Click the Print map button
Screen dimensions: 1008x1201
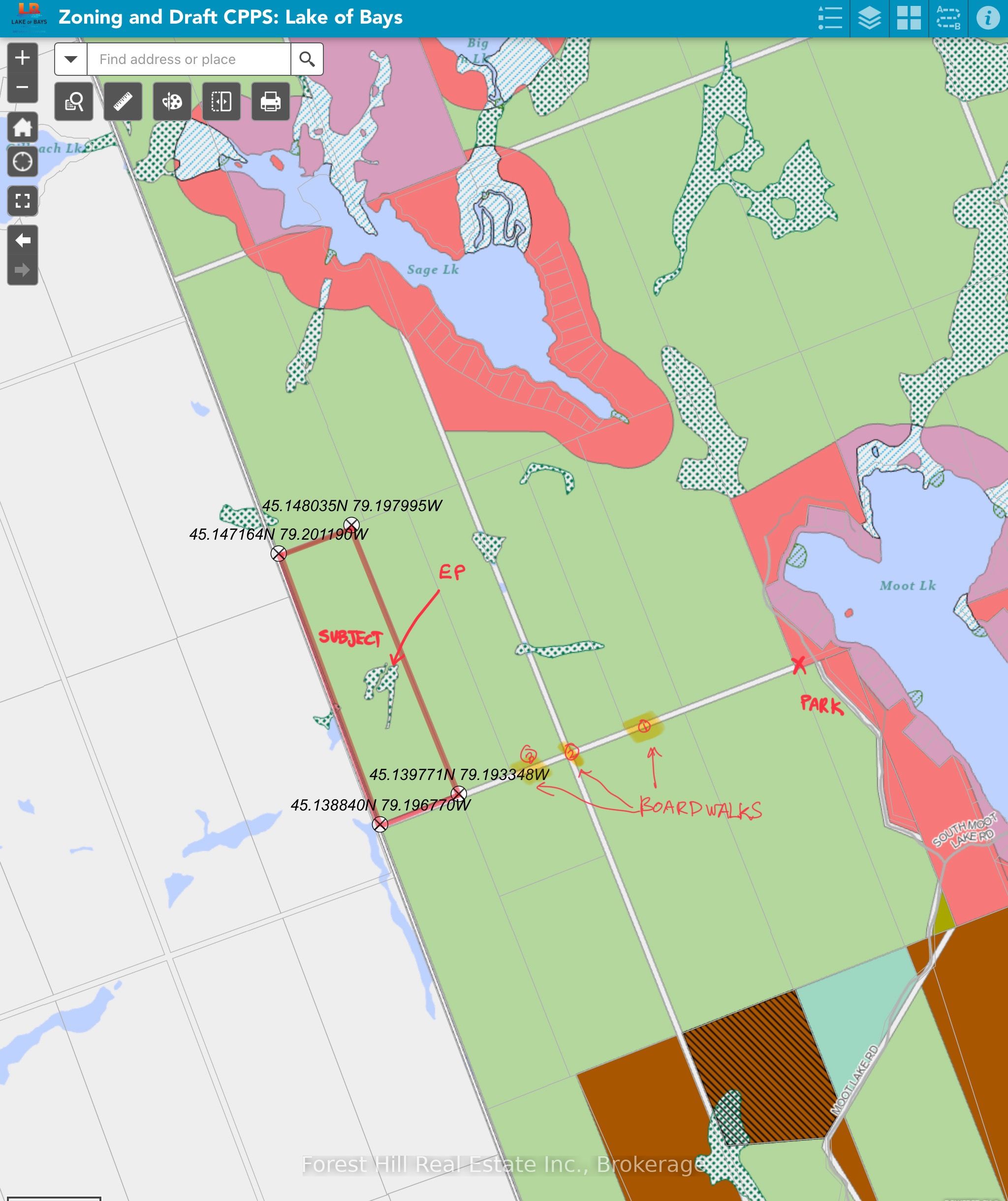pyautogui.click(x=270, y=102)
